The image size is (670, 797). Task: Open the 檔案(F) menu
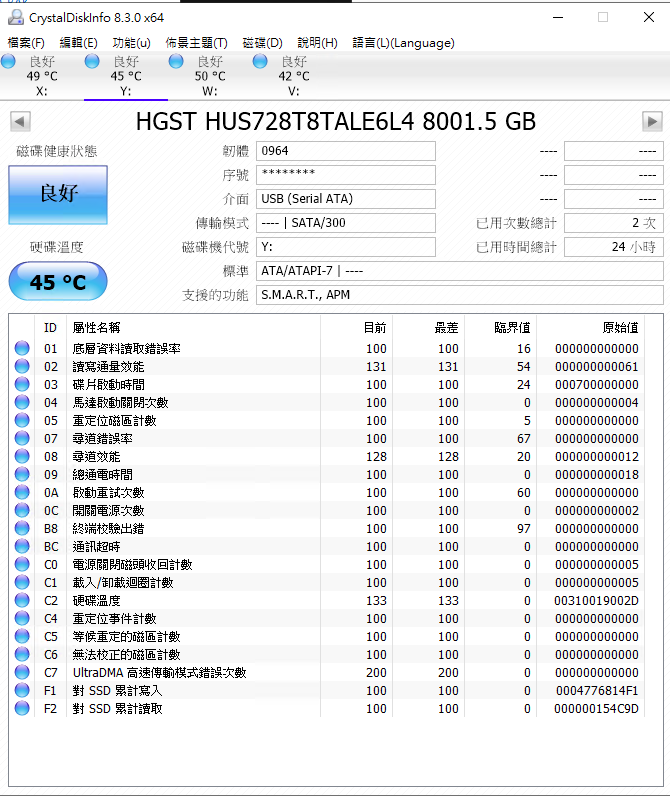pyautogui.click(x=26, y=43)
